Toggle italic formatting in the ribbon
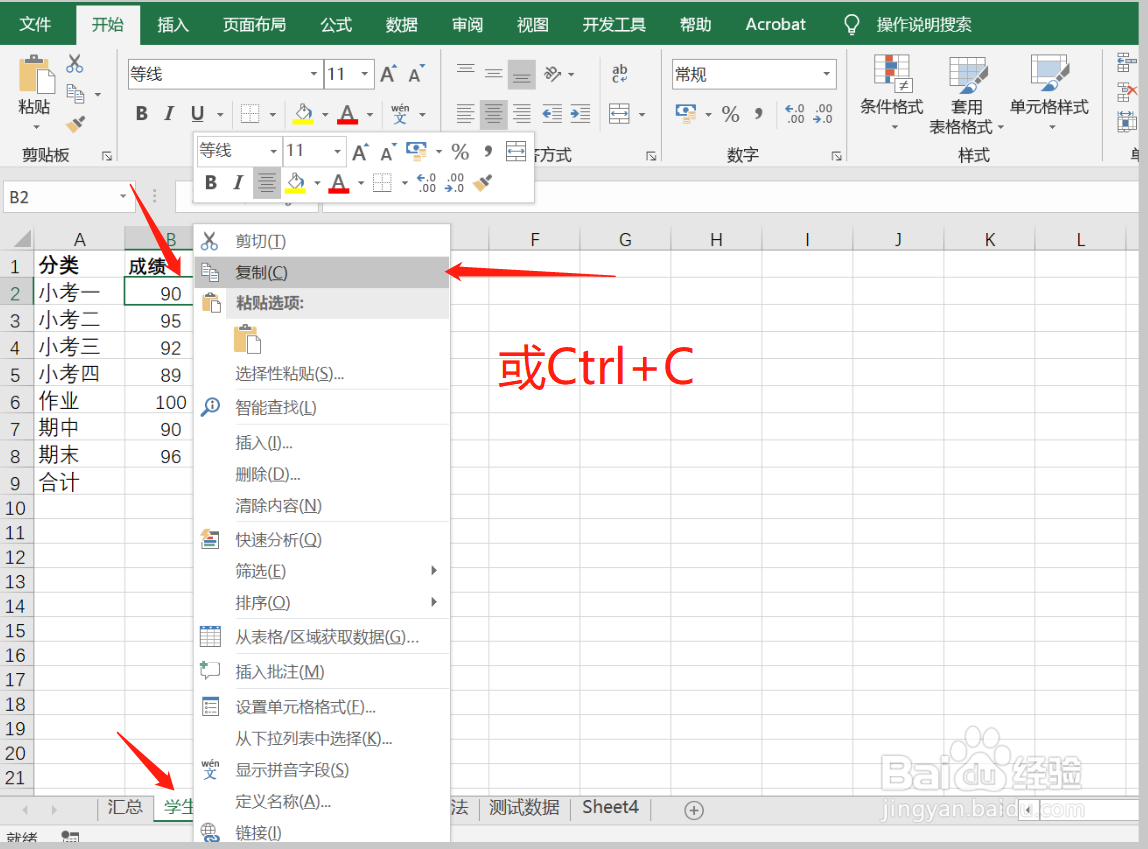Image resolution: width=1148 pixels, height=849 pixels. 169,113
